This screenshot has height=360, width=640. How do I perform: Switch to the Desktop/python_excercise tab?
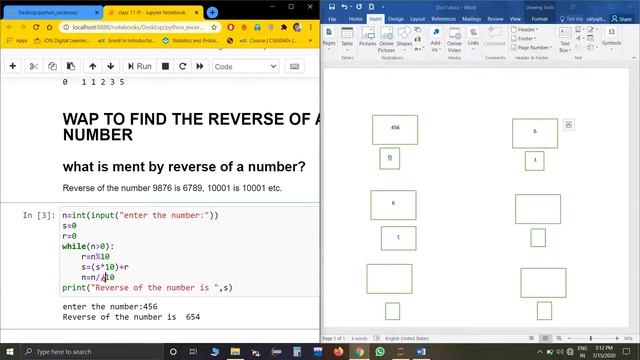tap(53, 13)
